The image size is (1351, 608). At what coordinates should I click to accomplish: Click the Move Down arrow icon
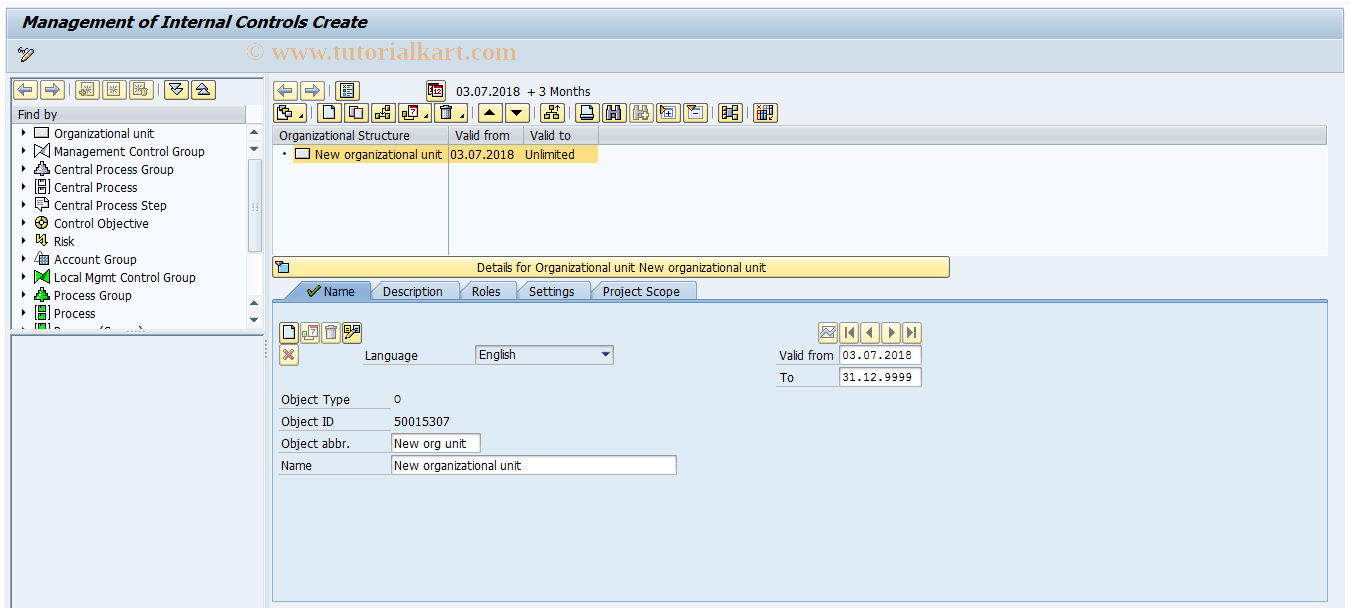(516, 112)
